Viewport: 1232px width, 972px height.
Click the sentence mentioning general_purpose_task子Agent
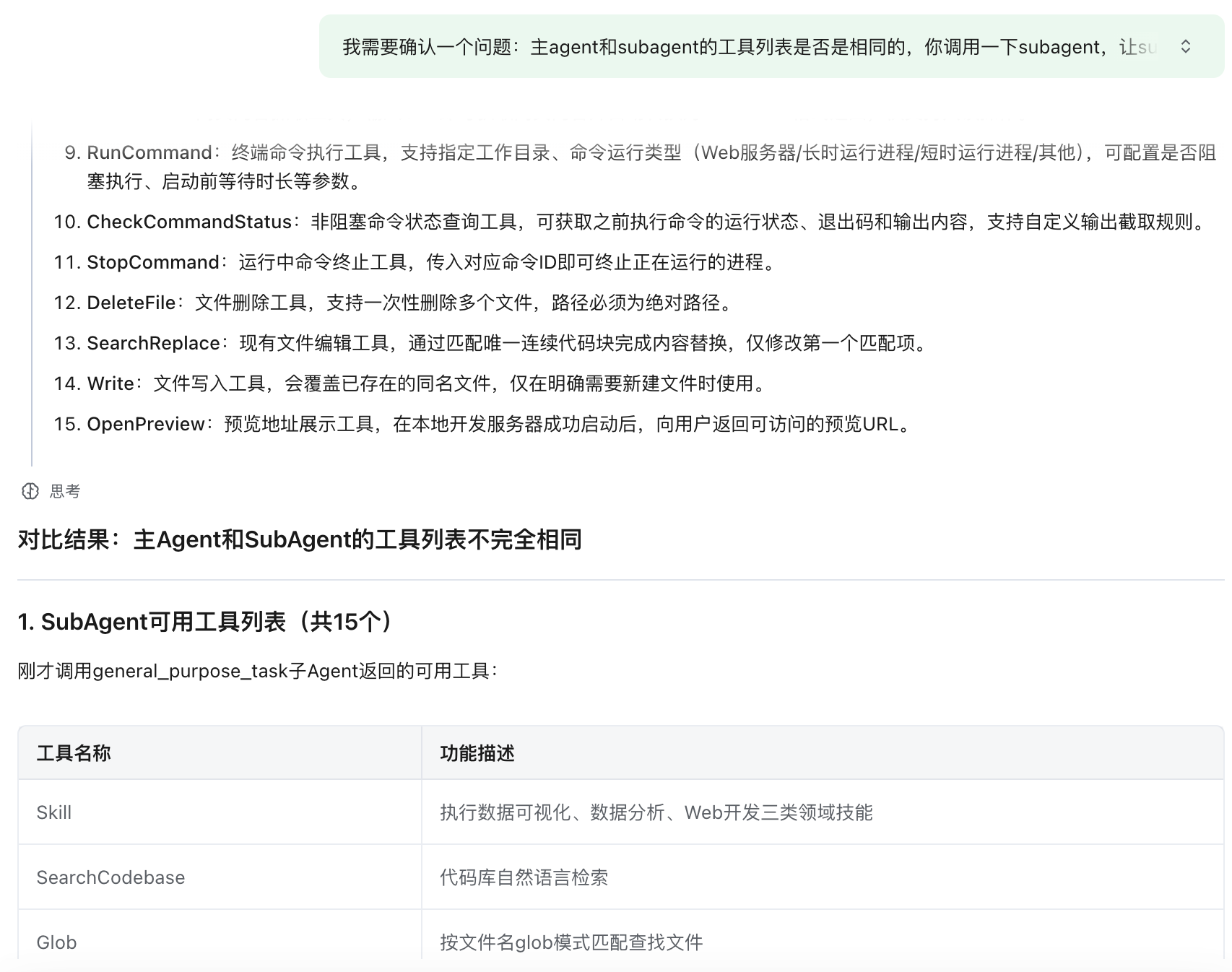tap(258, 672)
